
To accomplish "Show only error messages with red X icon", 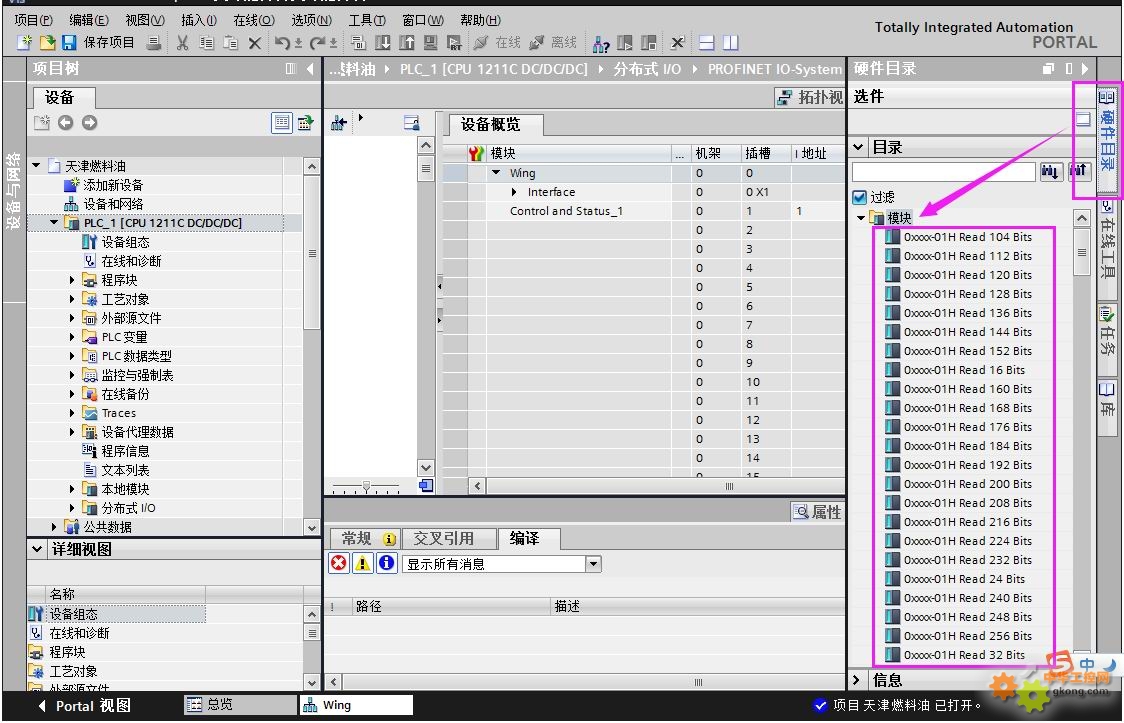I will pyautogui.click(x=339, y=563).
